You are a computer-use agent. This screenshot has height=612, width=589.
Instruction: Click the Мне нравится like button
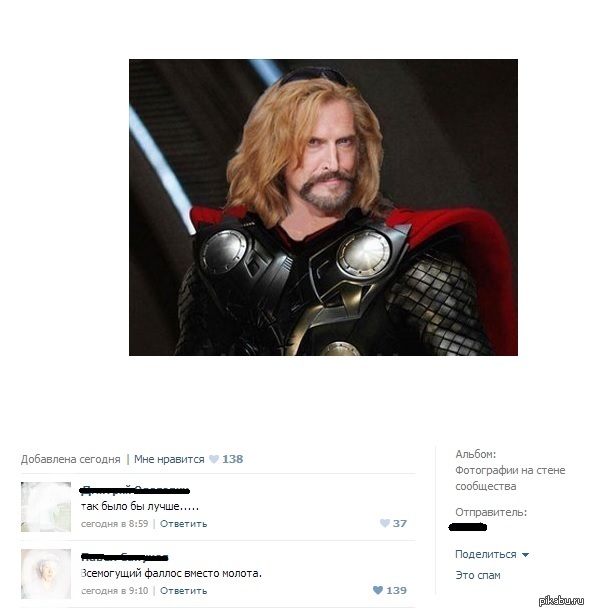169,459
